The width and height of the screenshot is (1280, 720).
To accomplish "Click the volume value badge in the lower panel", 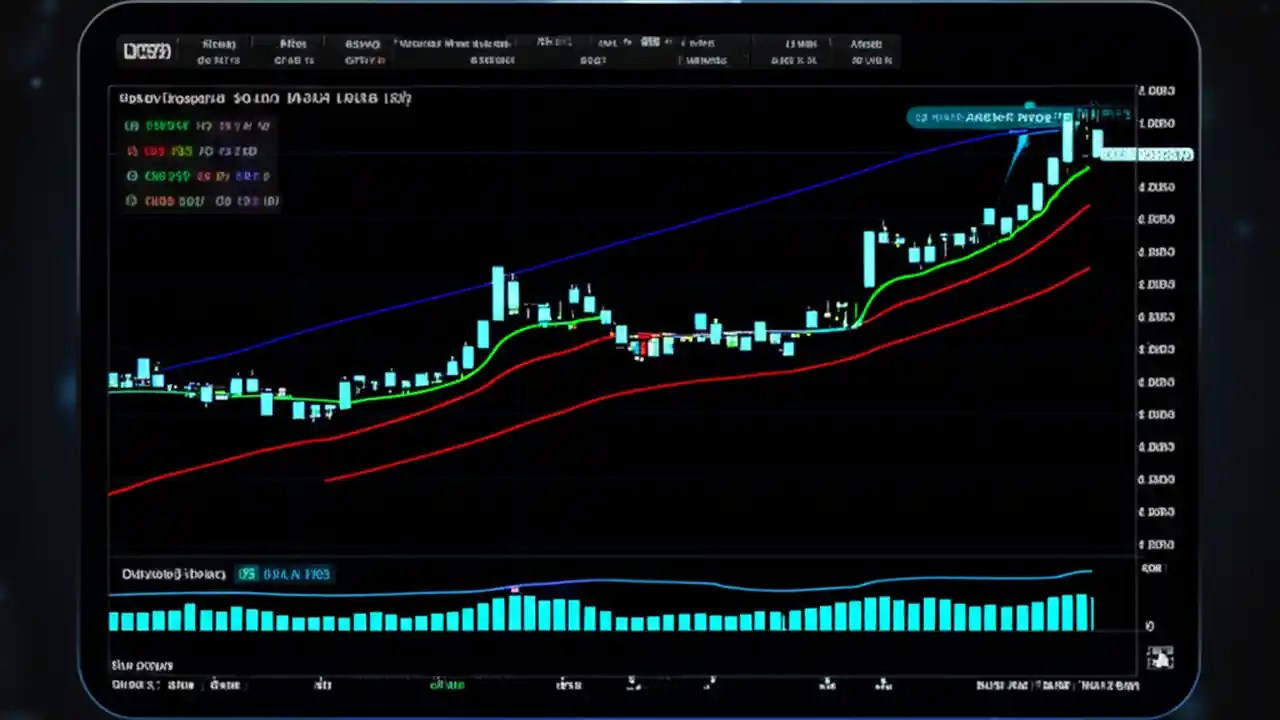I will coord(284,573).
